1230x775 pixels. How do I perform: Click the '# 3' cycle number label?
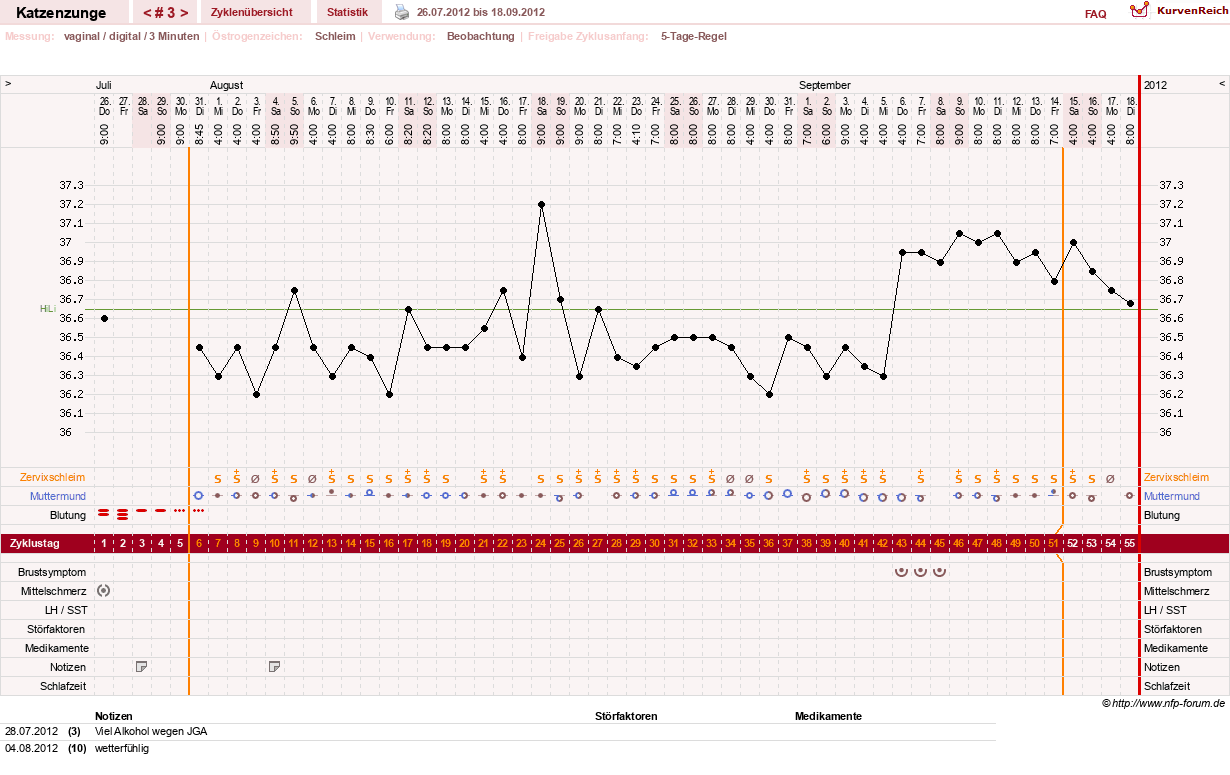click(166, 13)
